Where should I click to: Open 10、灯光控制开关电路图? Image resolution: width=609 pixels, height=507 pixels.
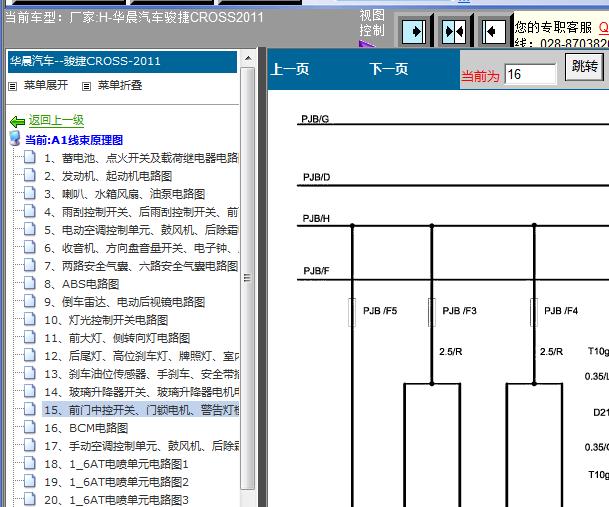[106, 320]
